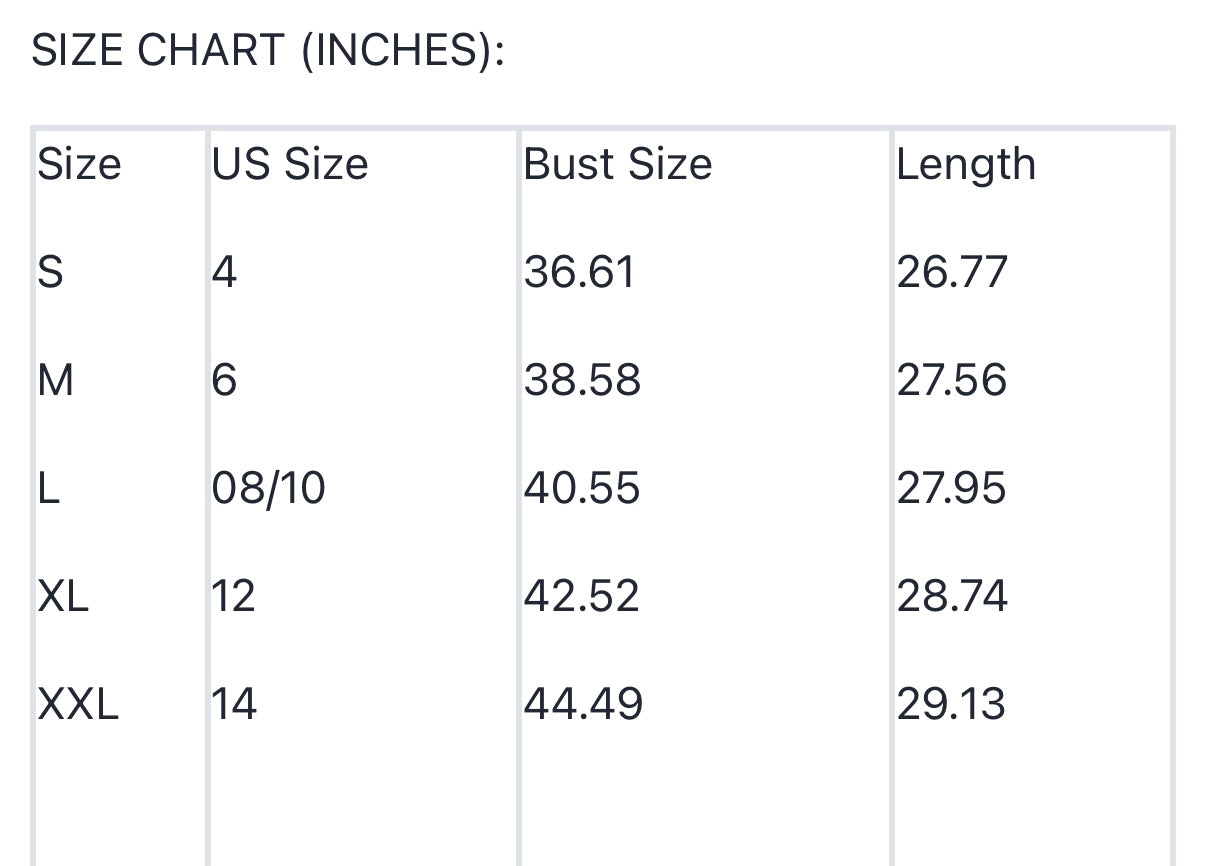The height and width of the screenshot is (866, 1206).
Task: Click the 'SIZE CHART (INCHES):' heading
Action: tap(268, 50)
